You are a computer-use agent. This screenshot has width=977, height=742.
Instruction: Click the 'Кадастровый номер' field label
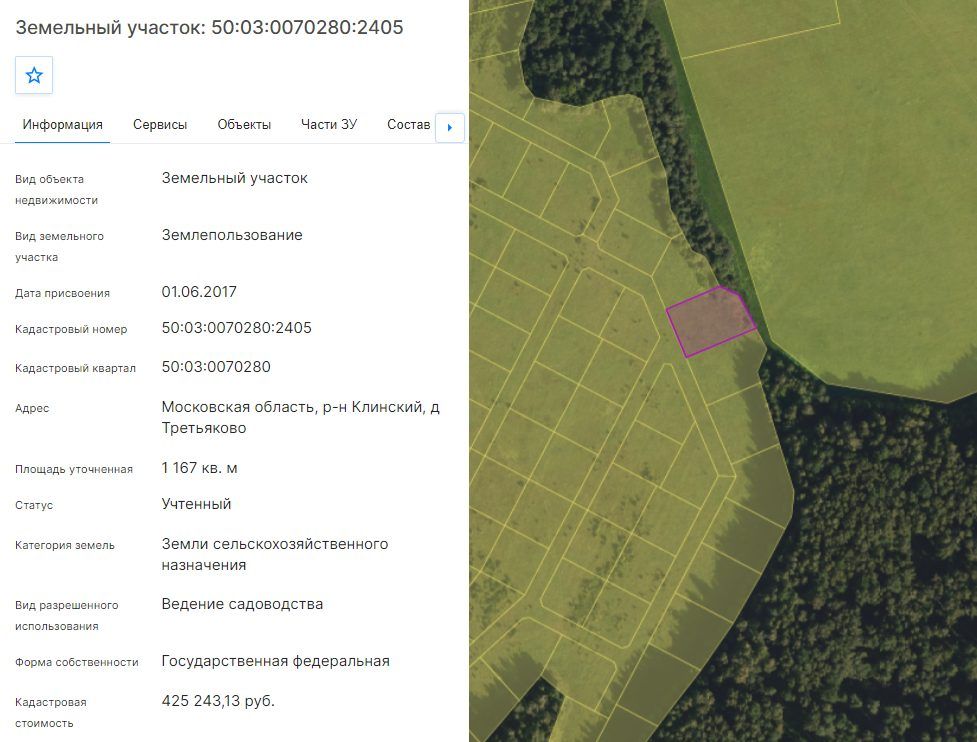[71, 329]
